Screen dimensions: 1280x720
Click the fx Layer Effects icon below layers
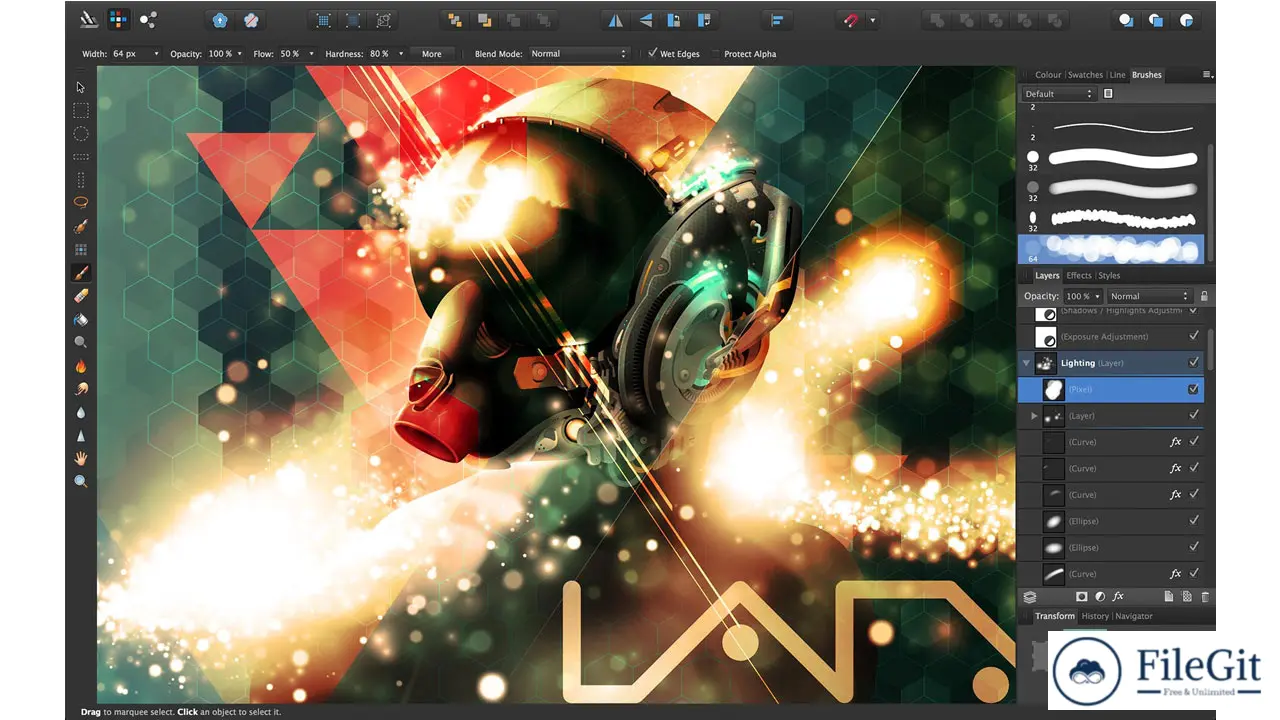tap(1118, 596)
